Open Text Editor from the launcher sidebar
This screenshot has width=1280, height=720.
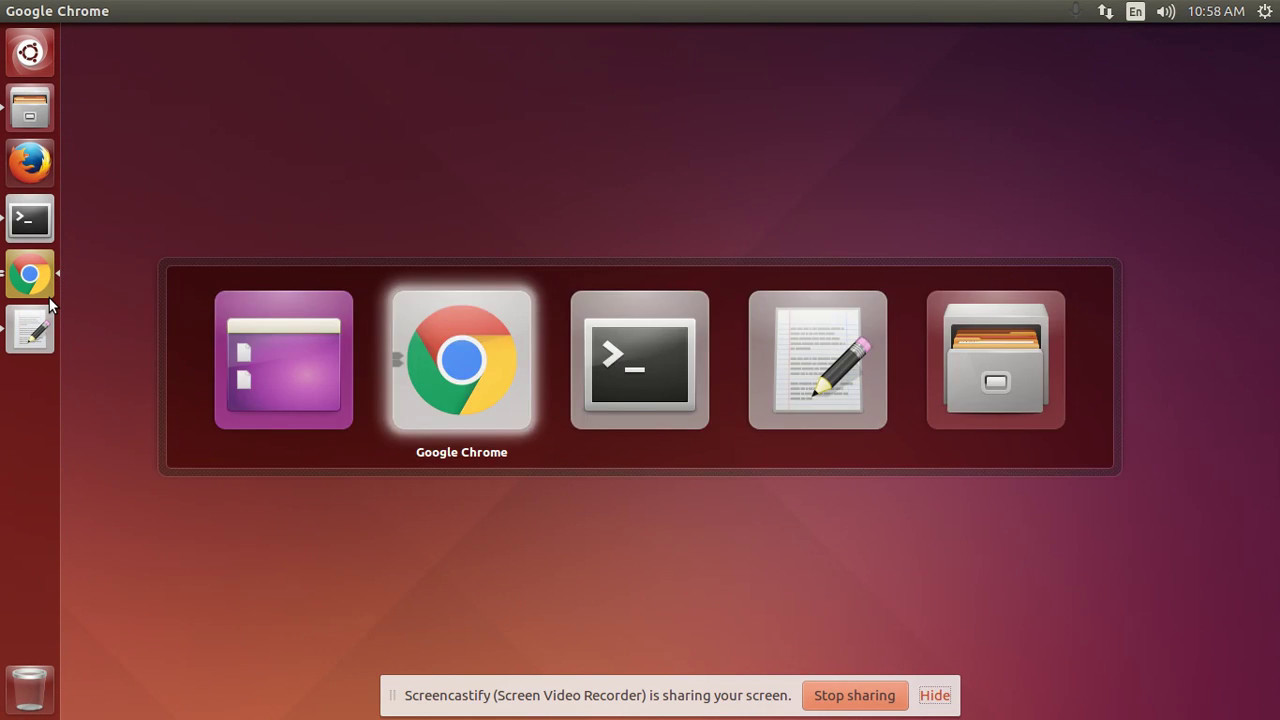tap(30, 330)
